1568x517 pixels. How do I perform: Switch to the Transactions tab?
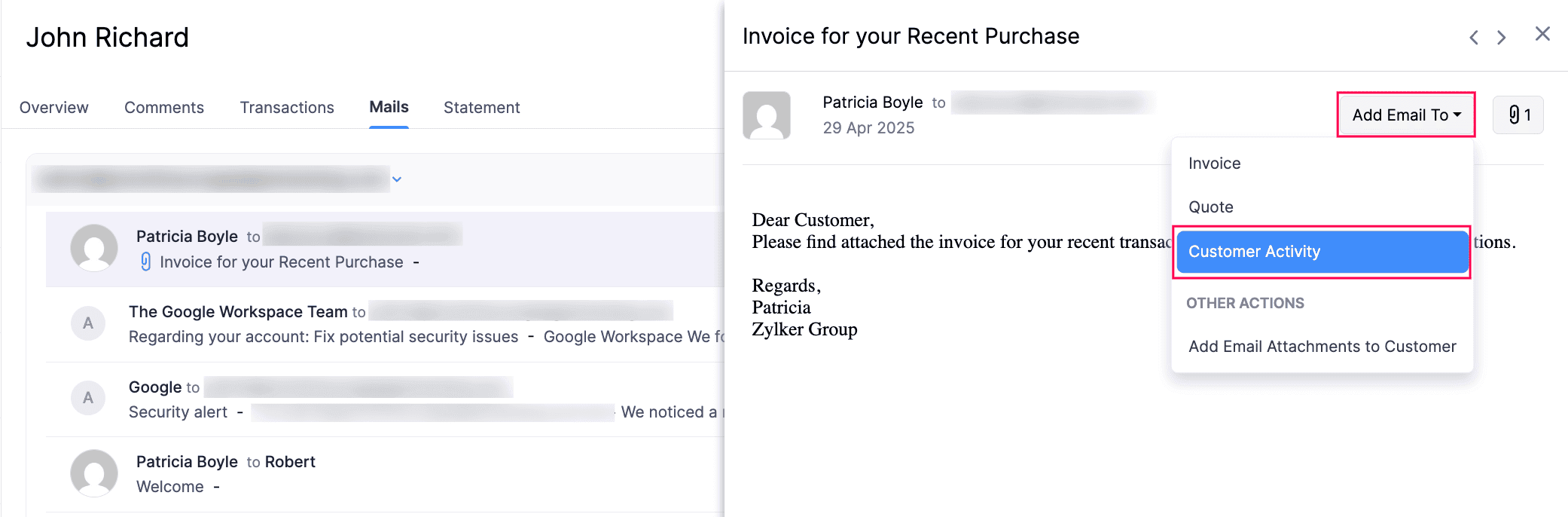(x=287, y=108)
